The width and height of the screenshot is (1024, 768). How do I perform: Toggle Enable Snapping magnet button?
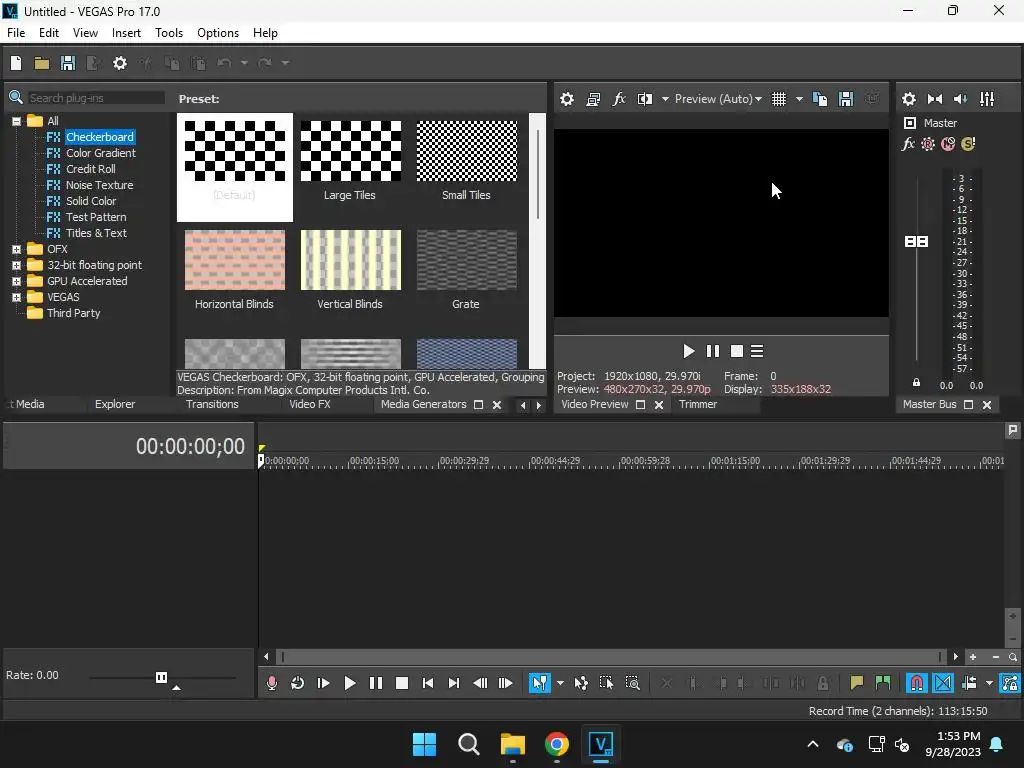[917, 683]
